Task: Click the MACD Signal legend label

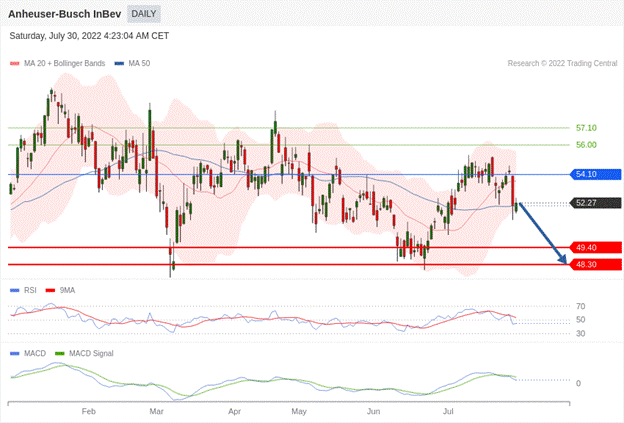Action: (x=91, y=353)
